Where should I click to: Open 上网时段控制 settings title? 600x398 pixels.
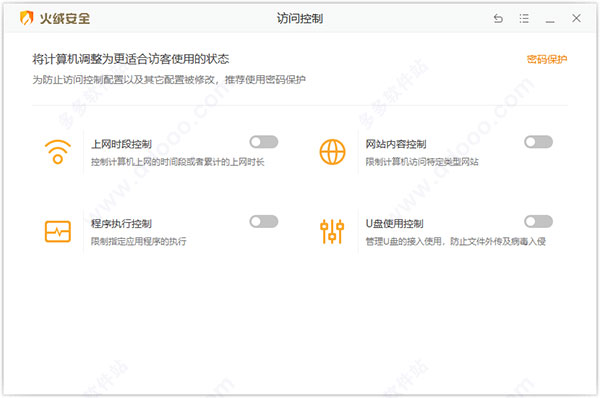click(x=121, y=144)
